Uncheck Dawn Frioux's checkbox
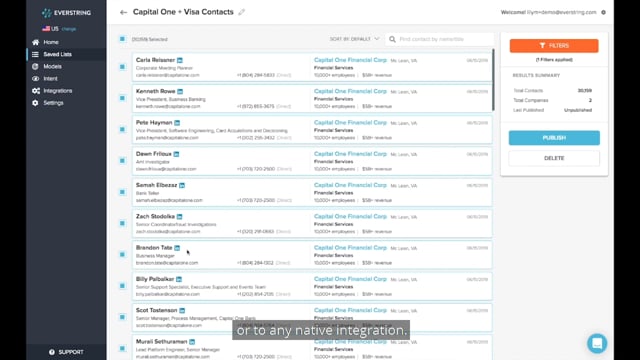 pos(122,160)
